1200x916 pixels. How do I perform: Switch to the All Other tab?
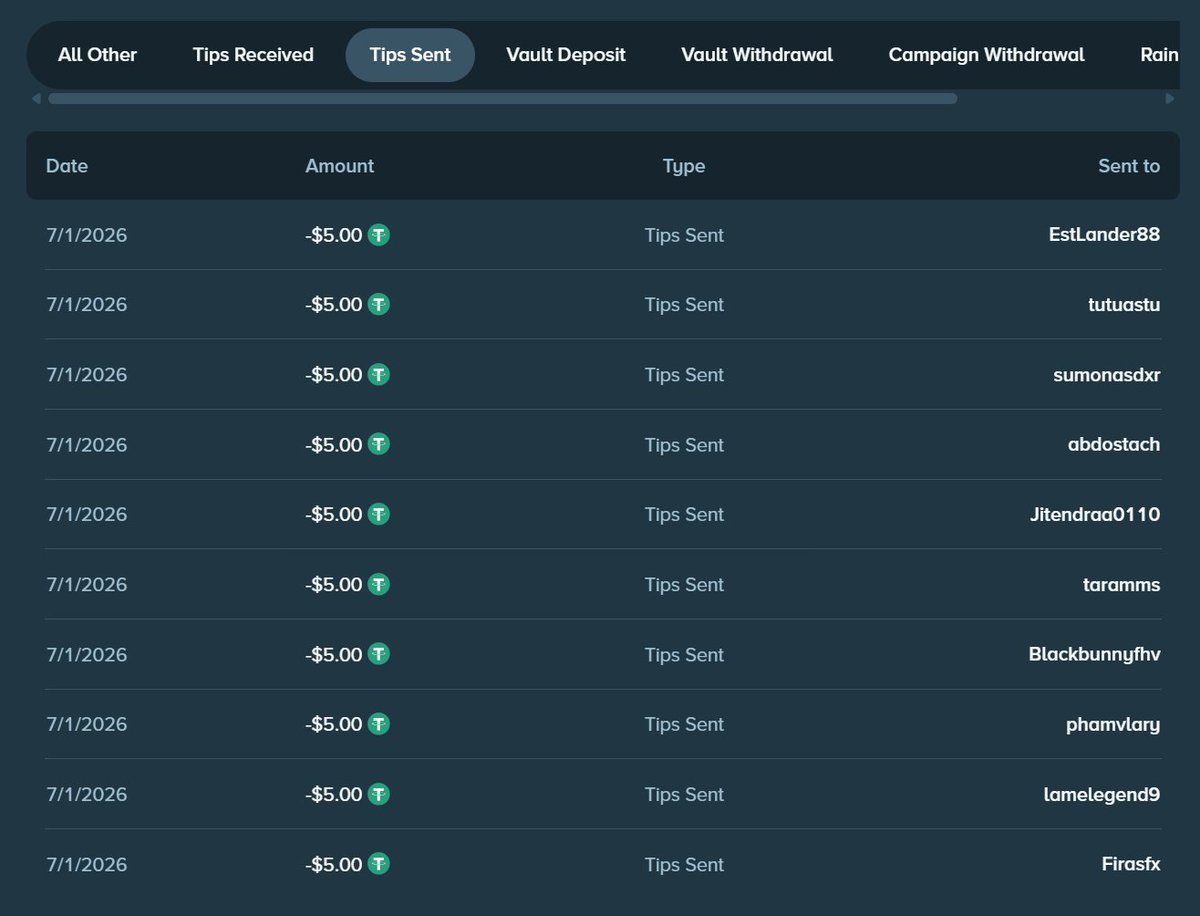pos(97,55)
